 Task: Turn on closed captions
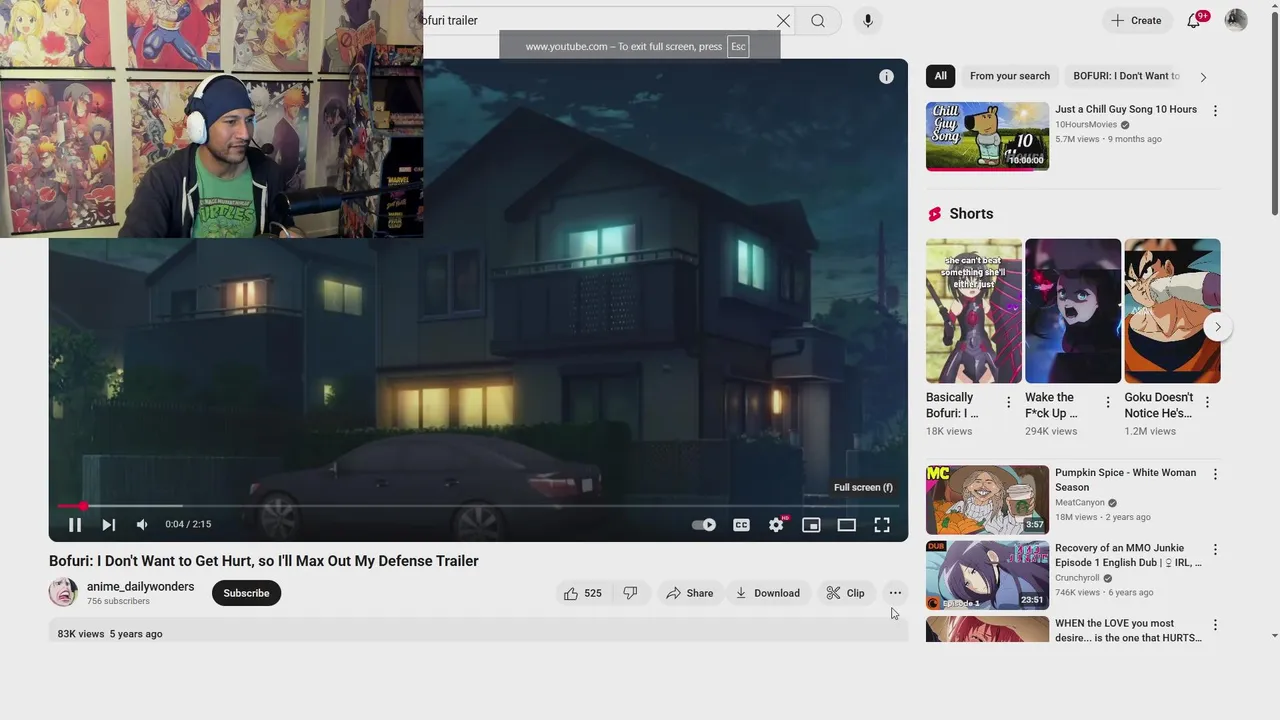(741, 525)
